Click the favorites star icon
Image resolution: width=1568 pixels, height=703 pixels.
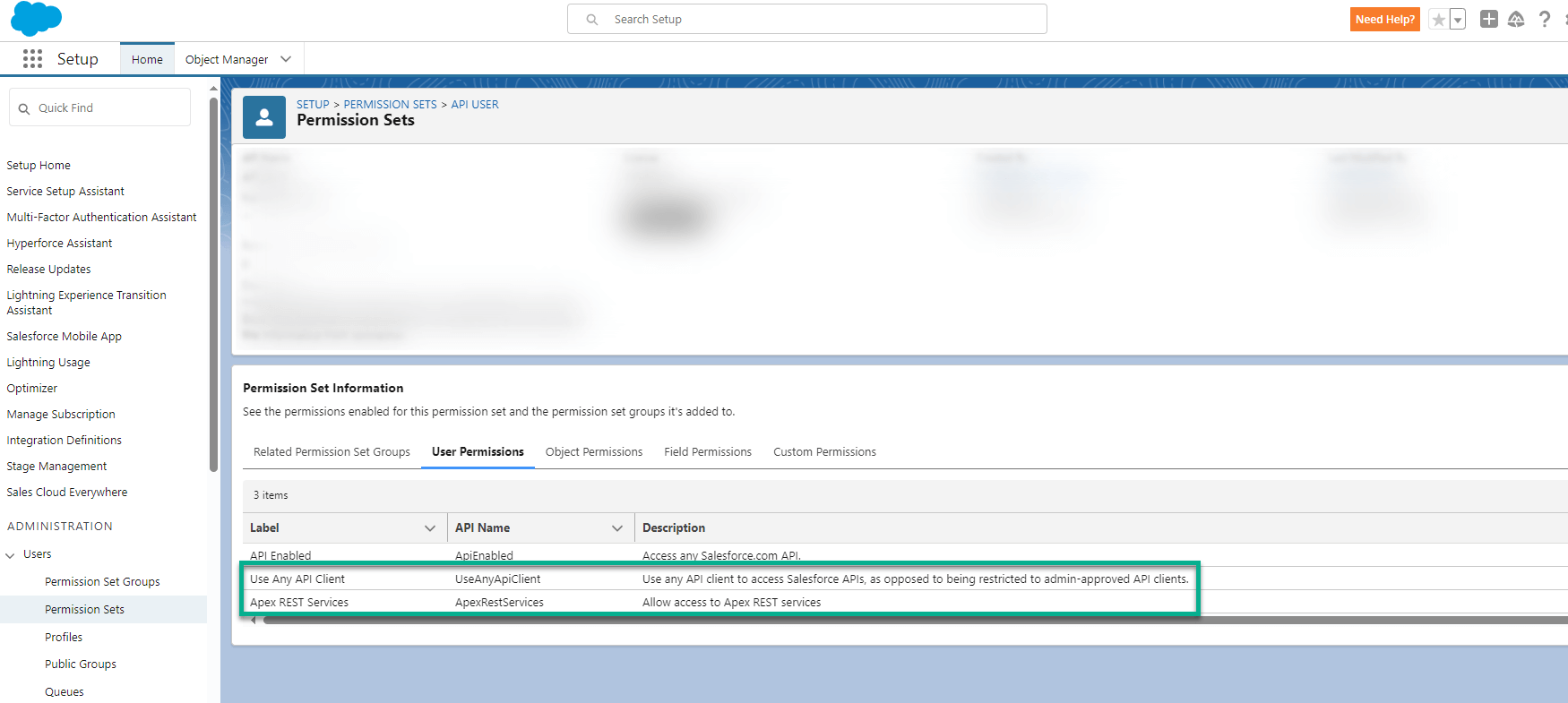pyautogui.click(x=1439, y=20)
